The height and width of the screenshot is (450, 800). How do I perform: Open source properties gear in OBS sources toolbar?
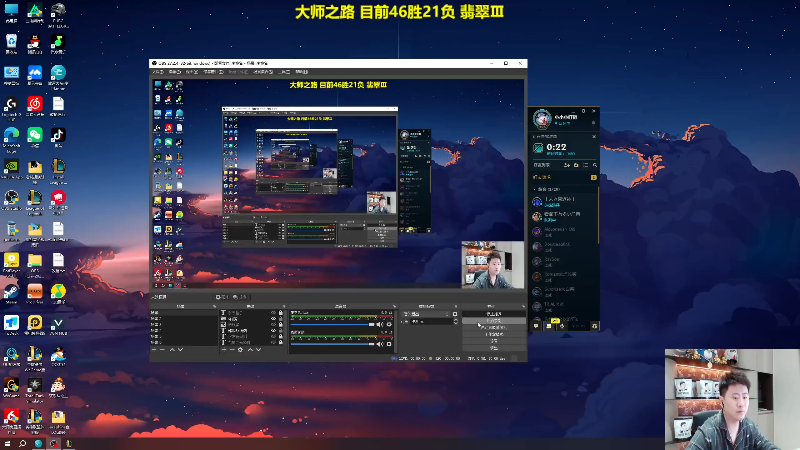[240, 349]
